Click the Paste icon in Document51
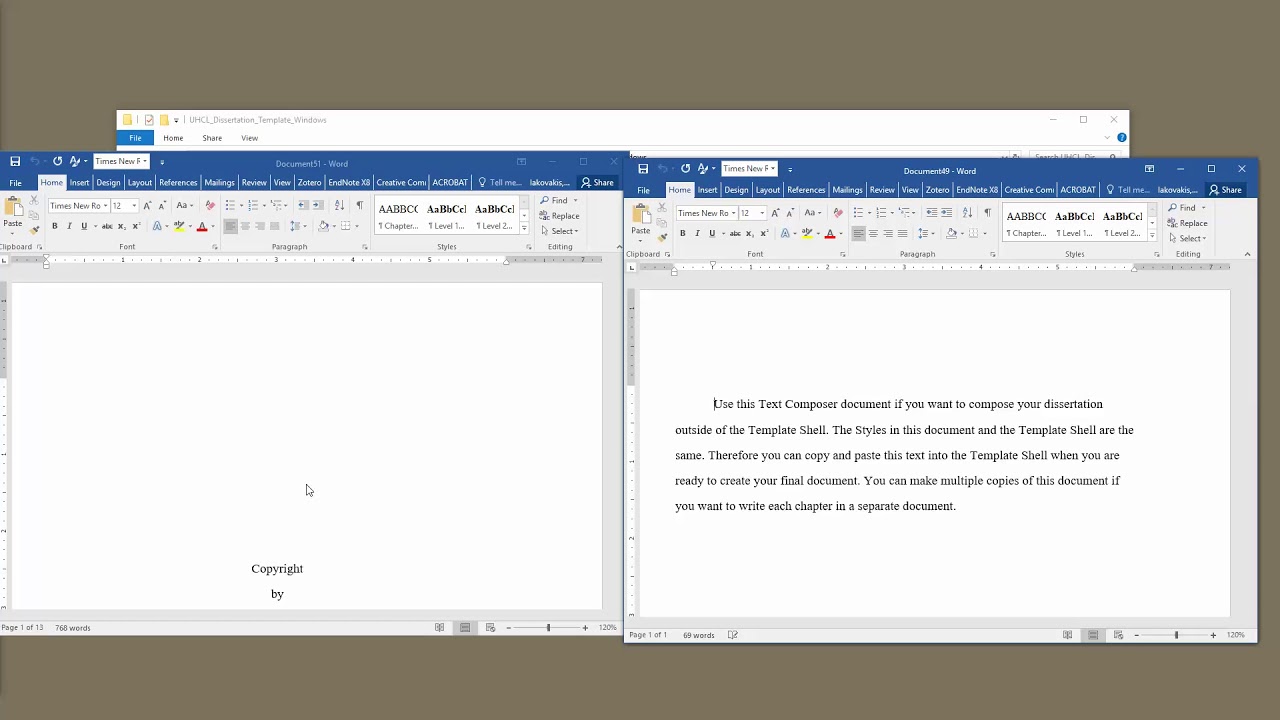This screenshot has height=720, width=1280. [x=13, y=206]
